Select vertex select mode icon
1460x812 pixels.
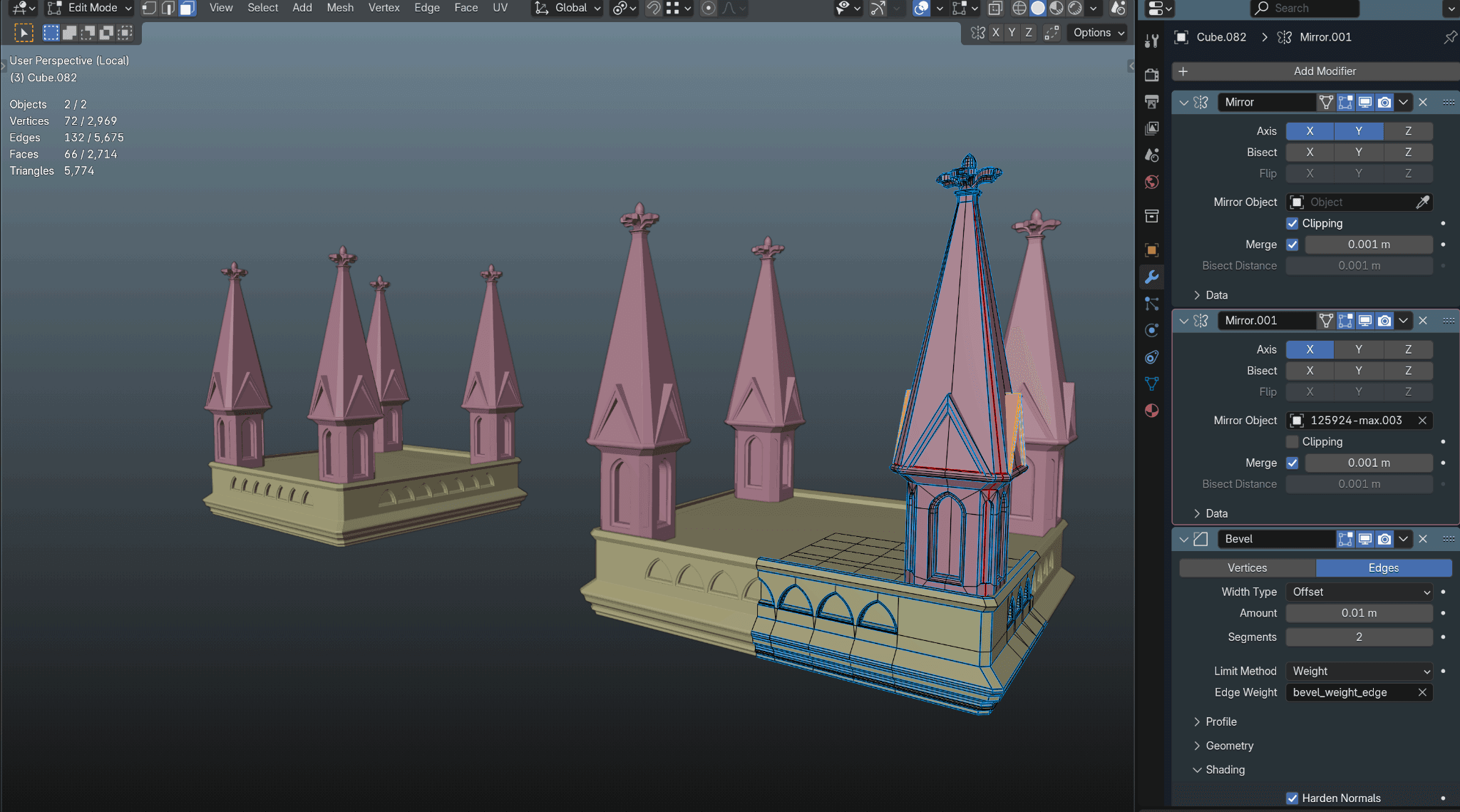point(149,8)
